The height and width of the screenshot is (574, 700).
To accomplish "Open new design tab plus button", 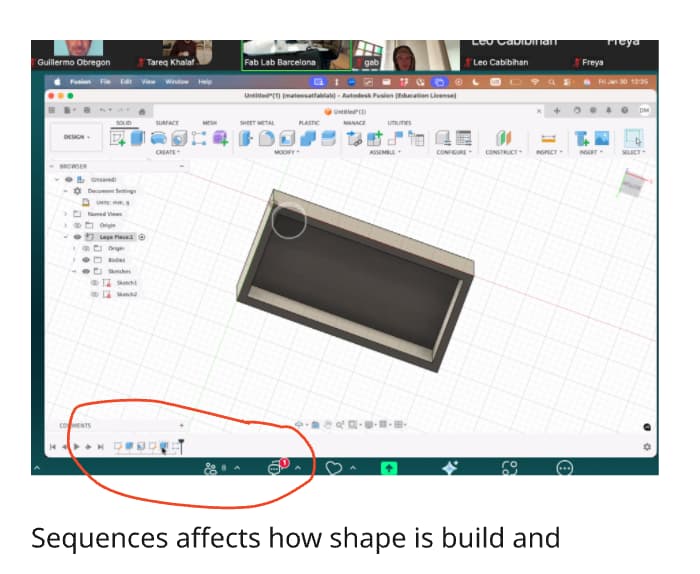I will tap(557, 111).
